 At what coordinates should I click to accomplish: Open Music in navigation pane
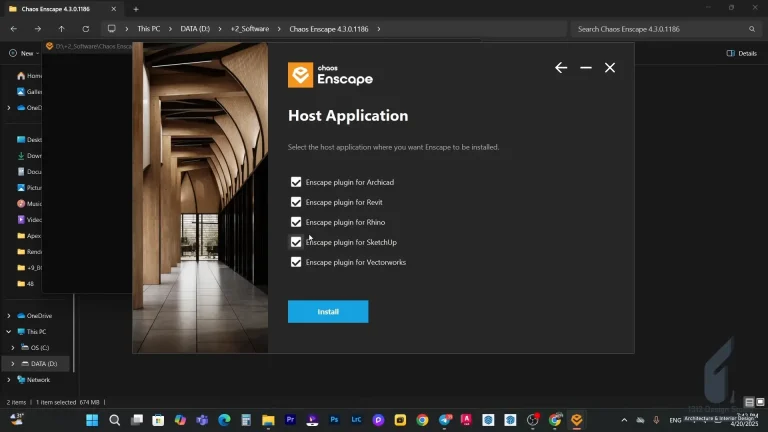[x=29, y=204]
